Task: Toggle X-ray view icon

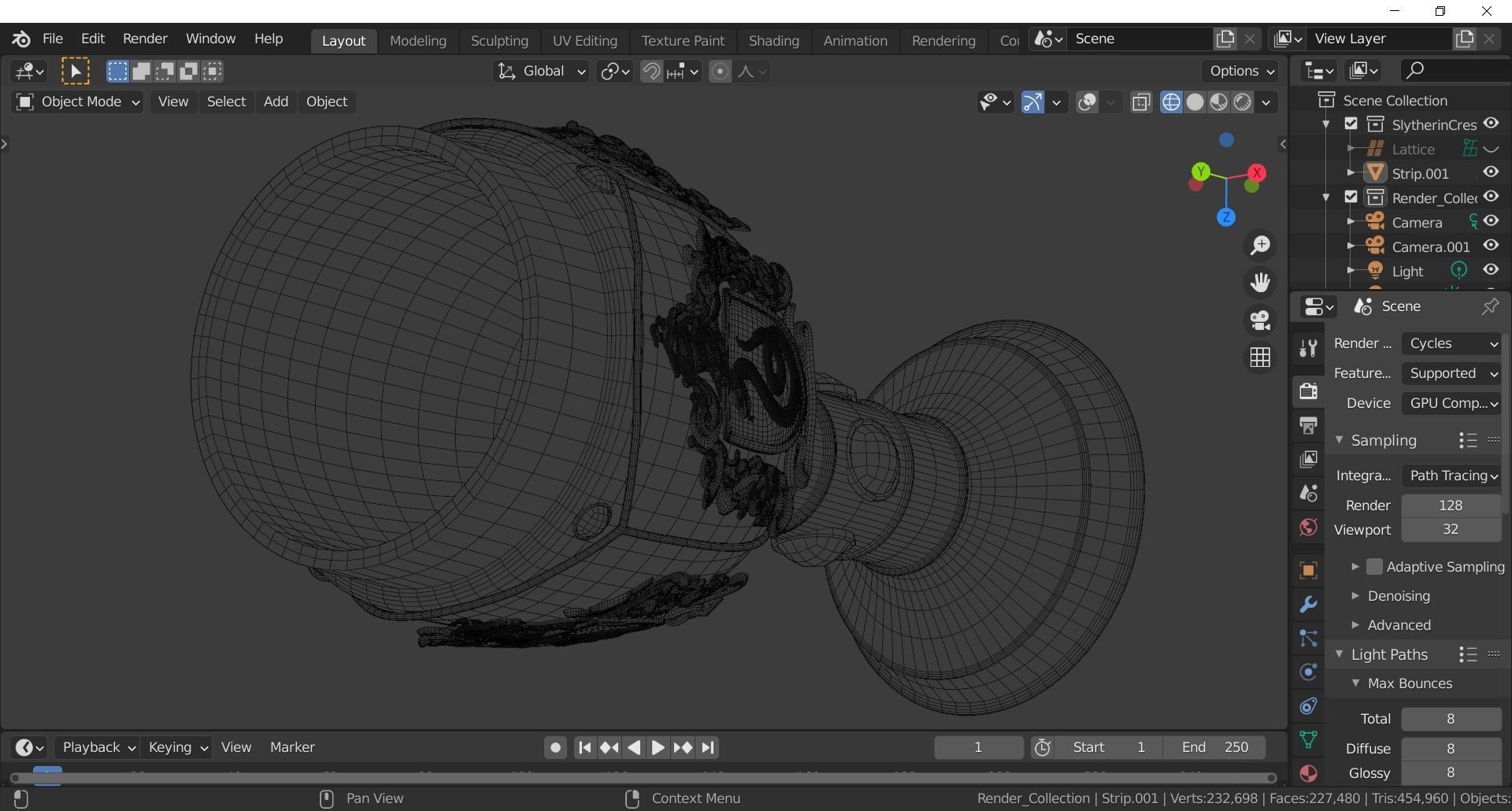Action: point(1141,102)
